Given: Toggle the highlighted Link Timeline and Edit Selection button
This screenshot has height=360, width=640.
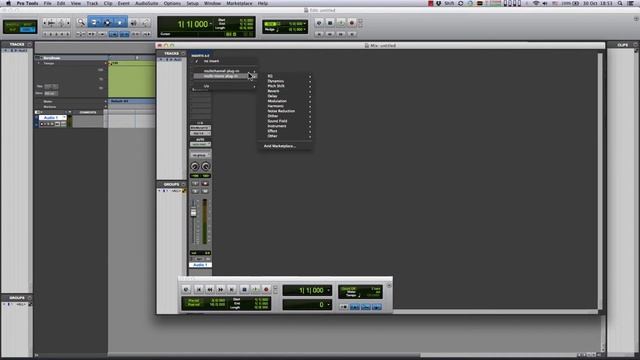Looking at the screenshot, I should [124, 34].
